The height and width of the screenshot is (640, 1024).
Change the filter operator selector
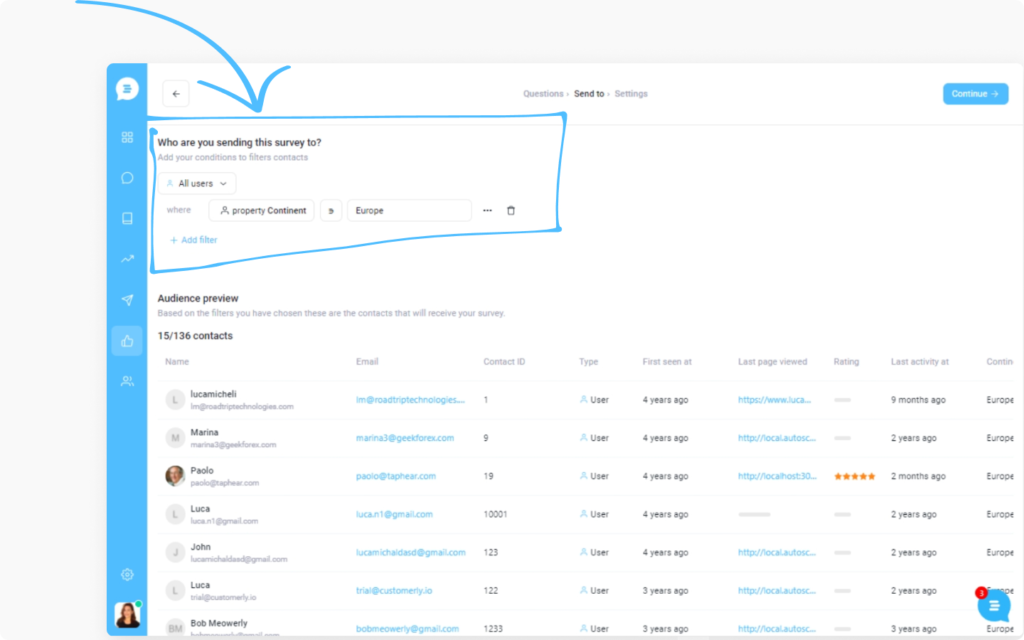[331, 210]
